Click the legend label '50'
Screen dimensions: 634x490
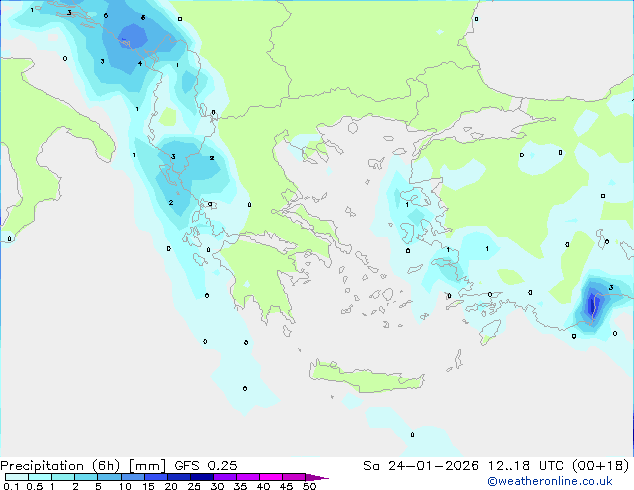click(309, 486)
